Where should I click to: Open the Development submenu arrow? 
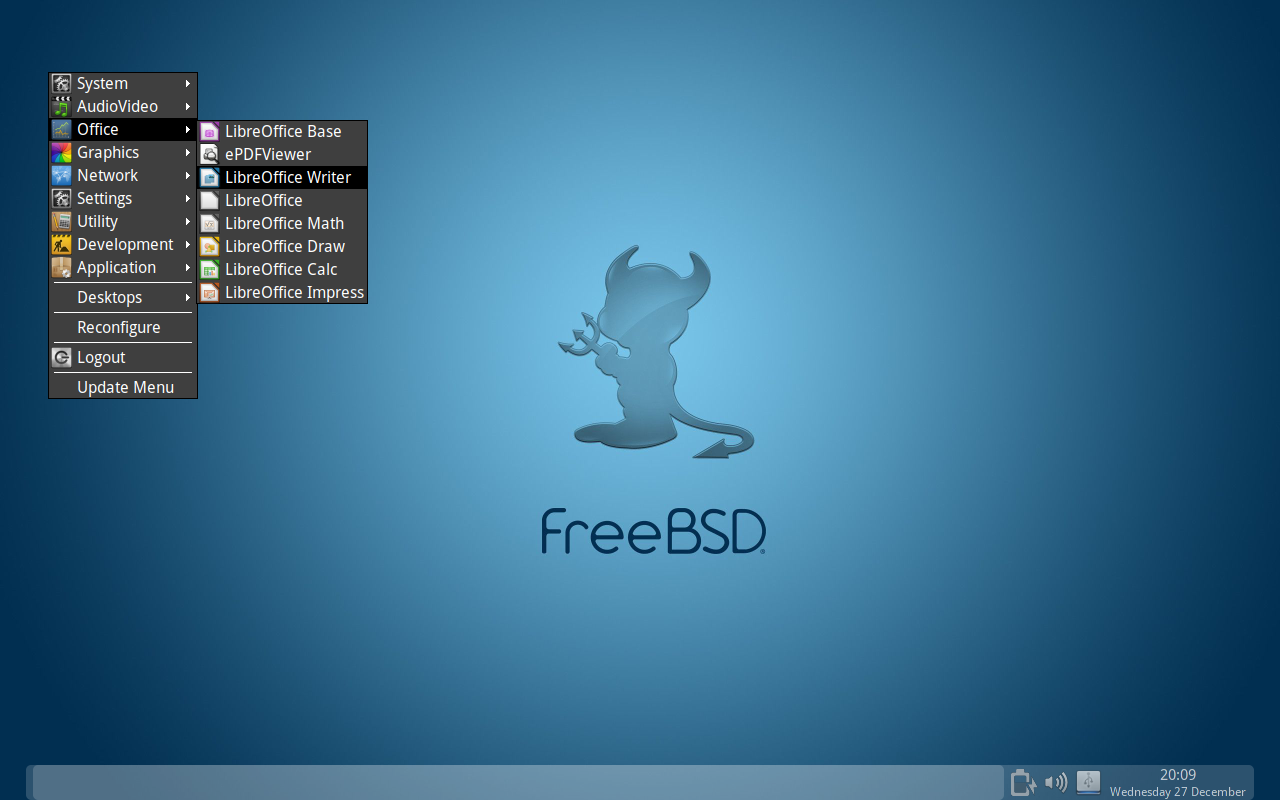point(188,244)
